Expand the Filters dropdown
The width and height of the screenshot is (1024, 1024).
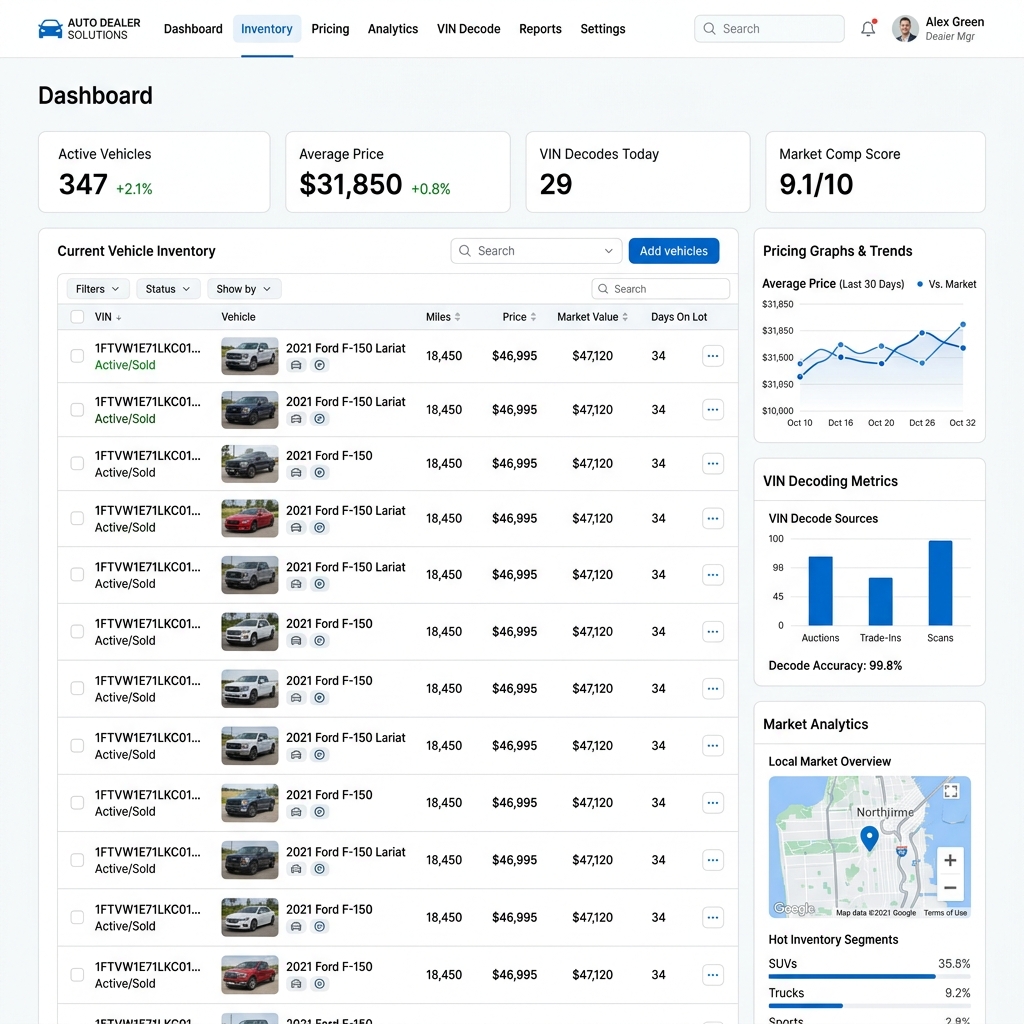[x=97, y=289]
